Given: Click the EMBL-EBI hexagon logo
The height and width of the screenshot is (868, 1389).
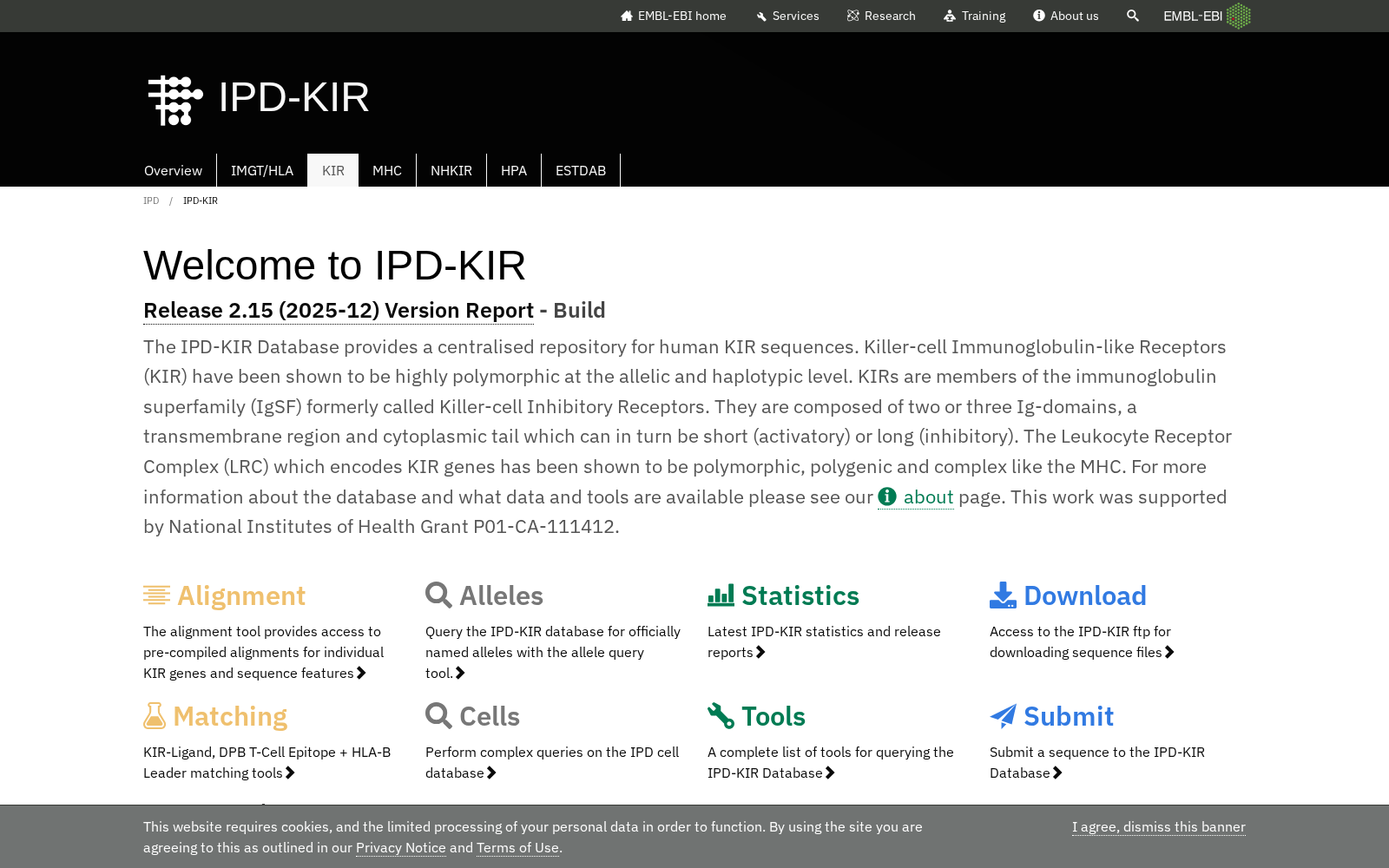Looking at the screenshot, I should pos(1239,16).
